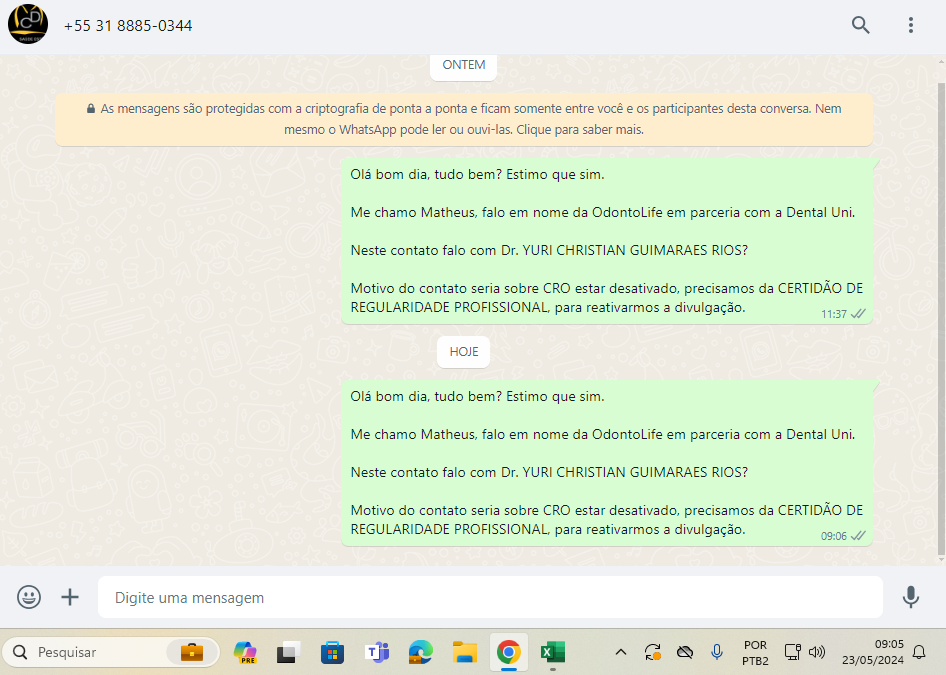
Task: Click the chat vertical scrollbar
Action: coord(941,320)
